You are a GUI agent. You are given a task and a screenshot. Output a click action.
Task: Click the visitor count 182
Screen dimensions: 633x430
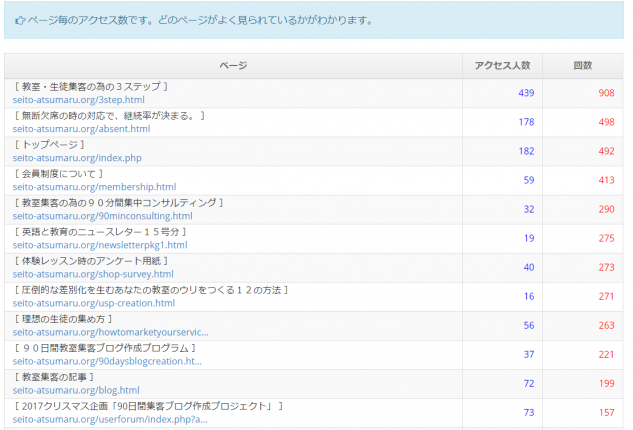(x=526, y=151)
